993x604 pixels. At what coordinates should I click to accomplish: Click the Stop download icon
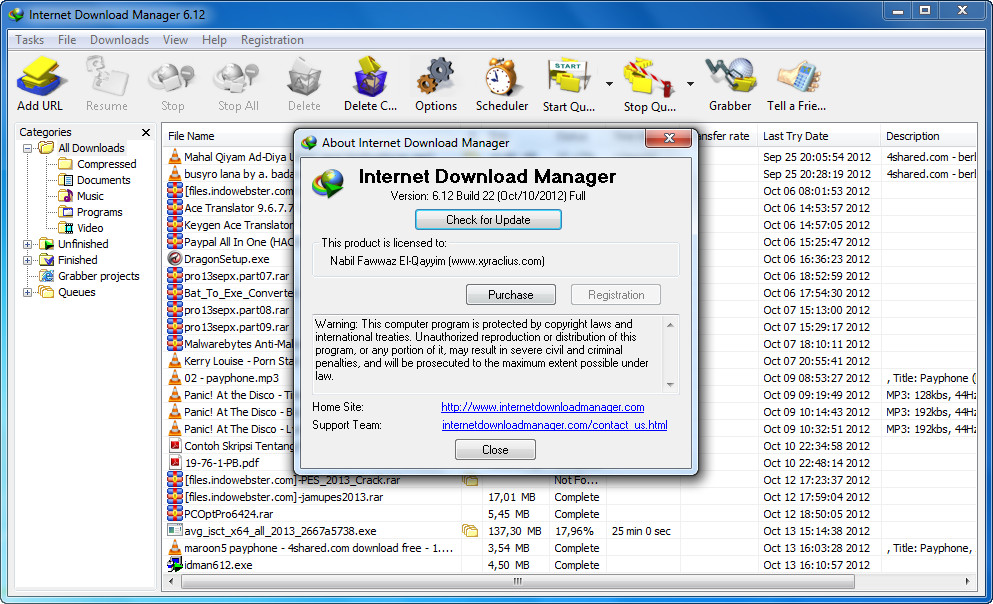point(170,80)
